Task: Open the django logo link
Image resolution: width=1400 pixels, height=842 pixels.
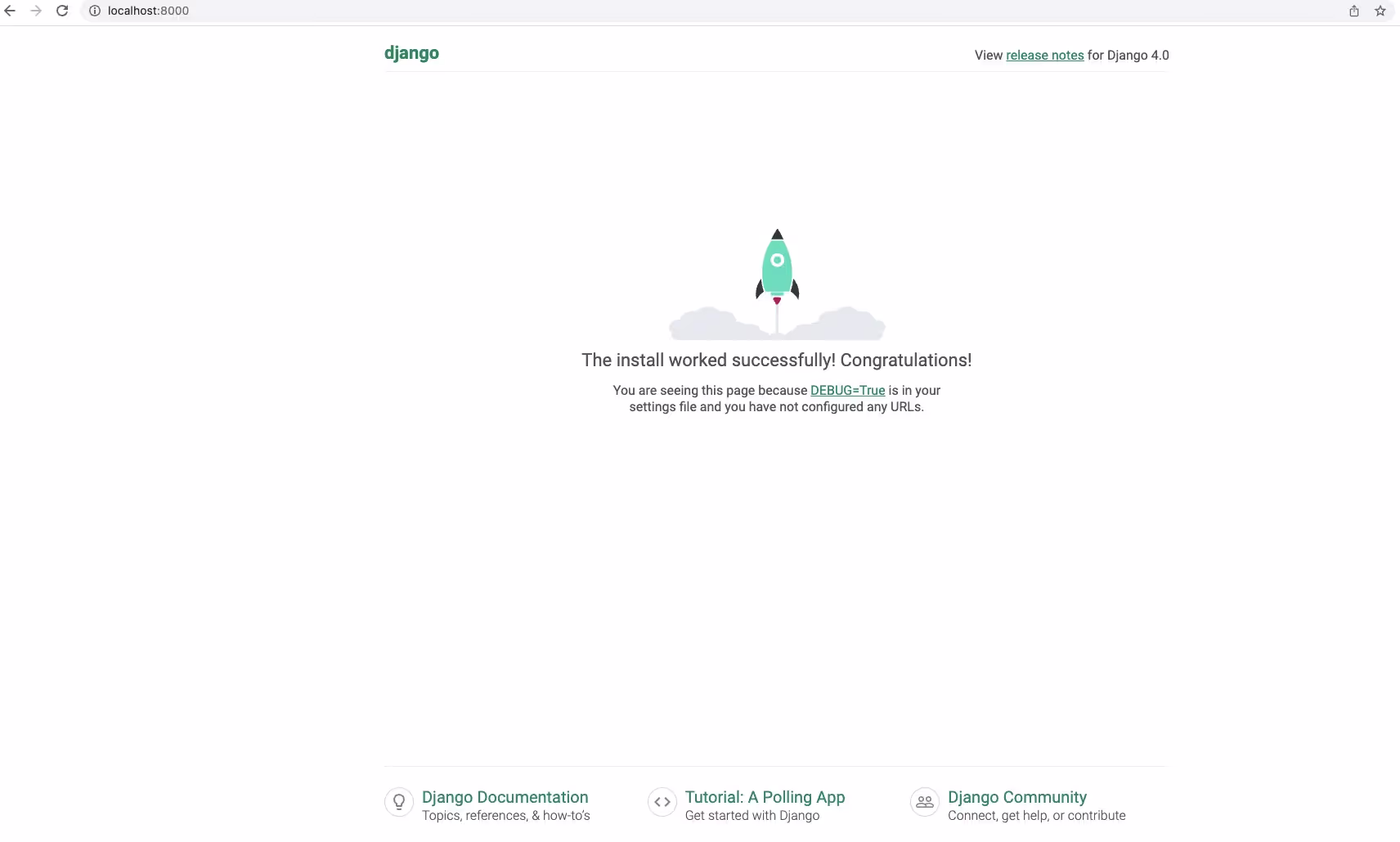Action: (x=411, y=53)
